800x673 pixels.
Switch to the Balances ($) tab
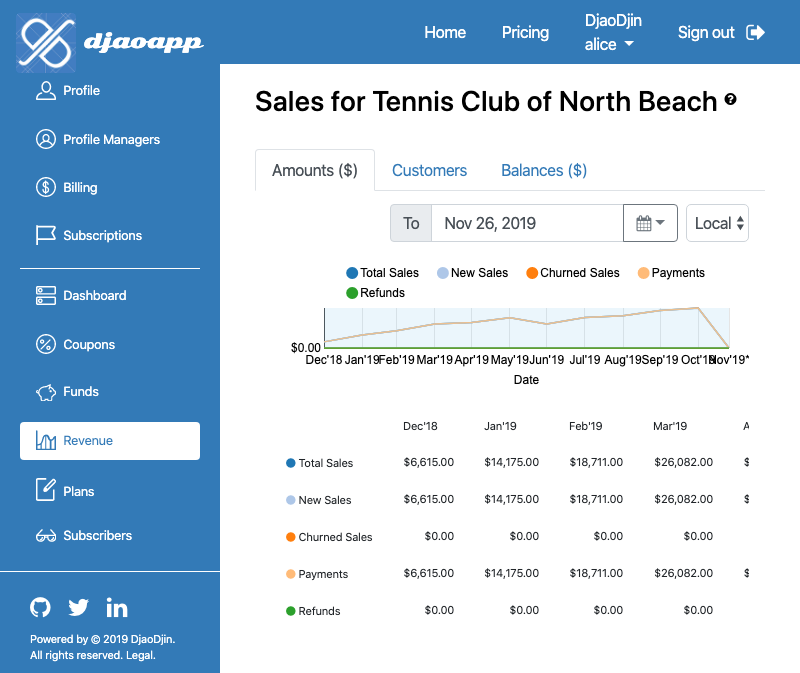point(544,170)
